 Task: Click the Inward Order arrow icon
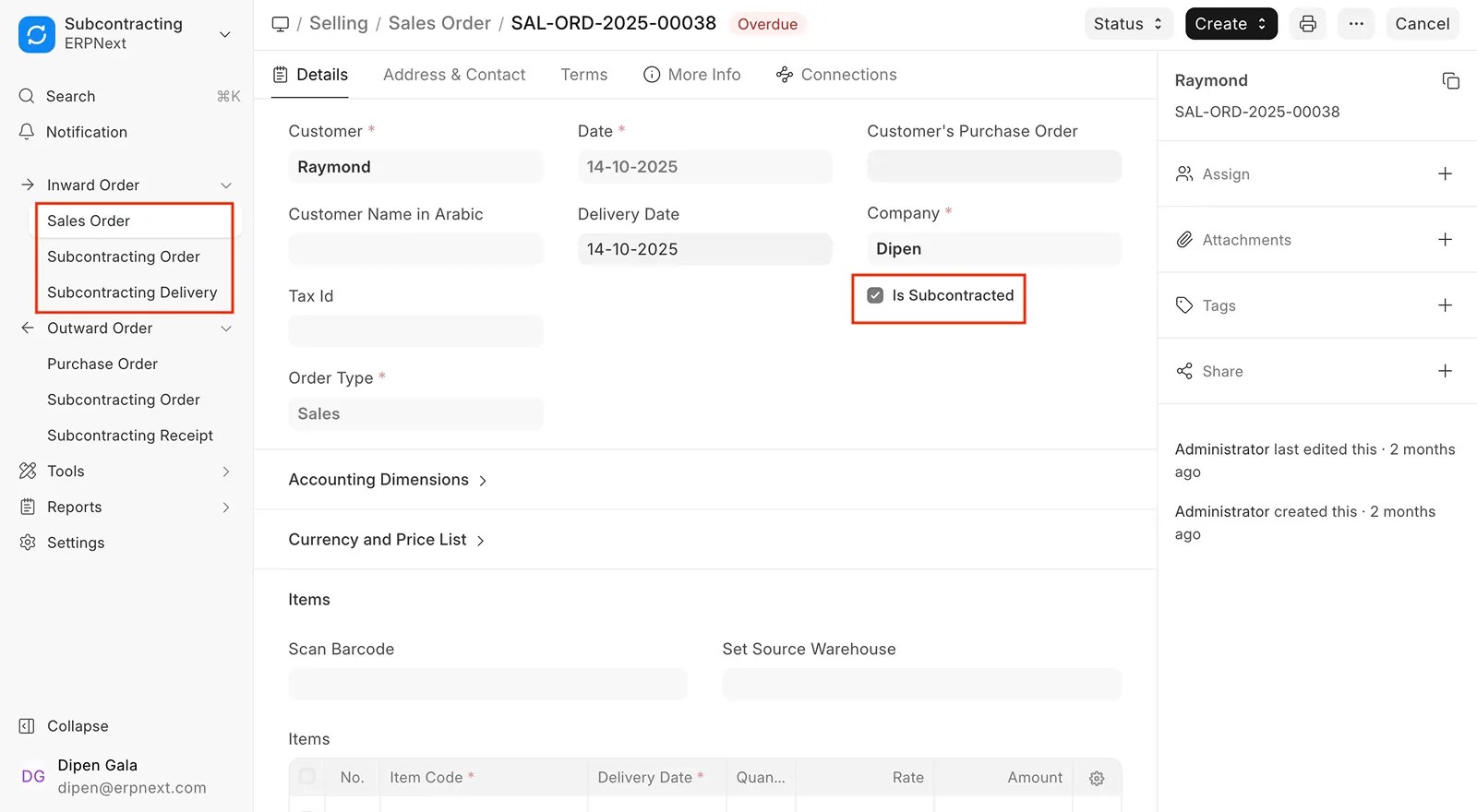tap(28, 185)
